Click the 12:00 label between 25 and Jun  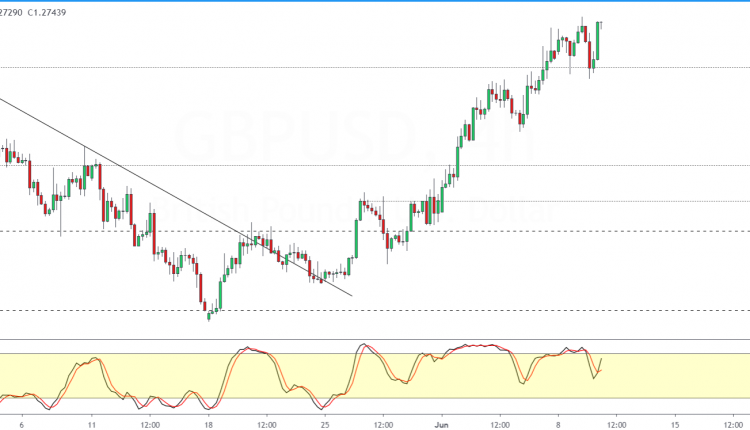tap(384, 425)
